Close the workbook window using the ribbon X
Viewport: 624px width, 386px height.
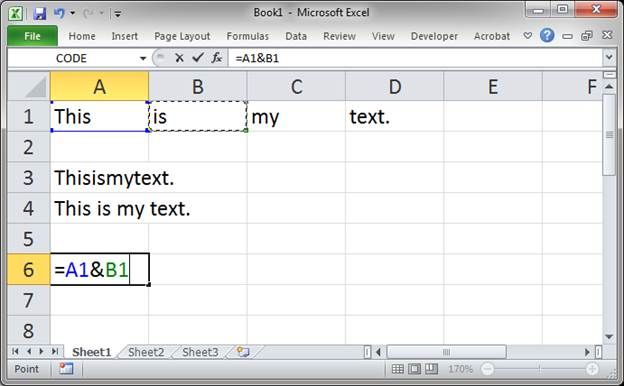(607, 35)
